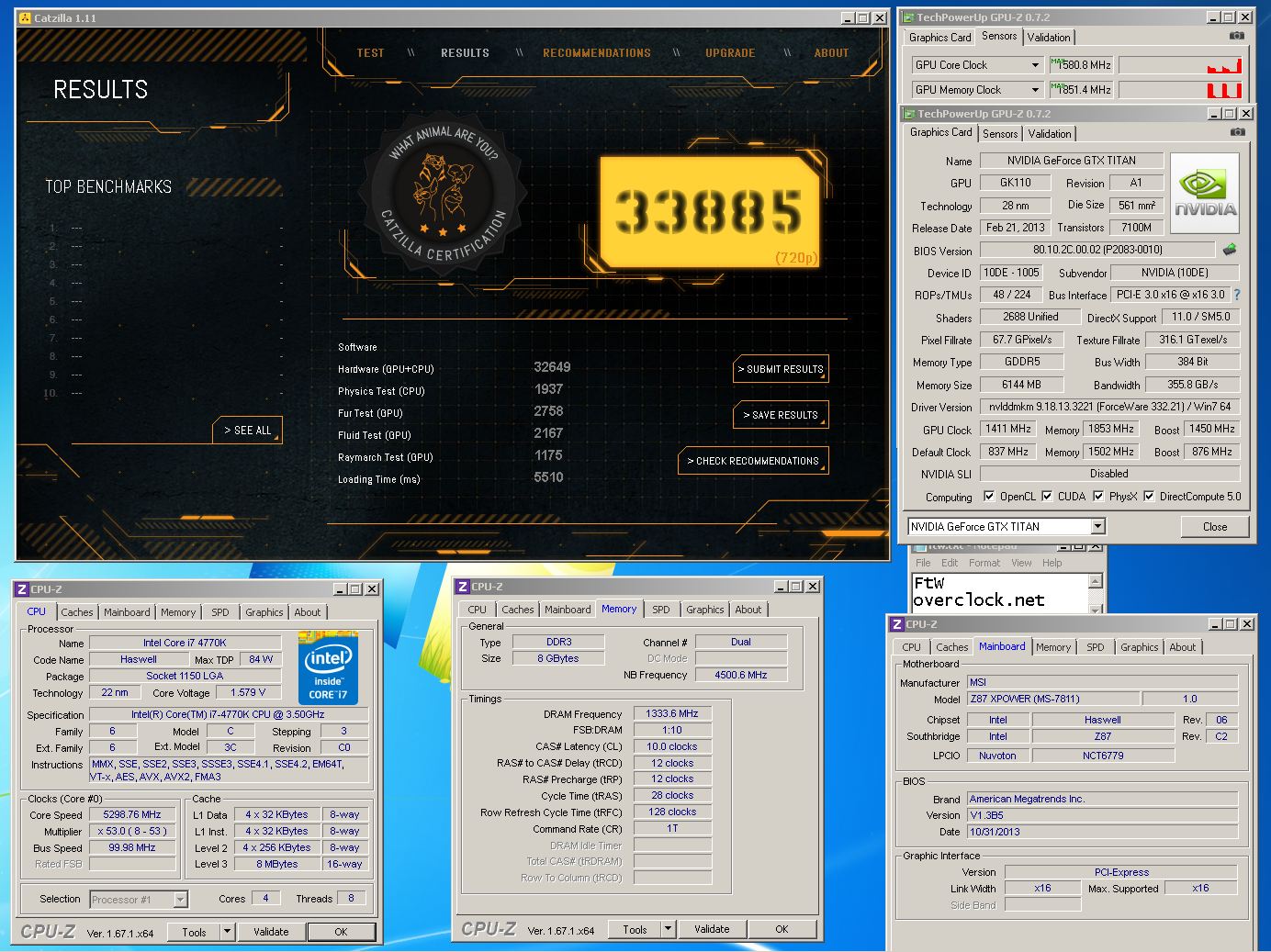Switch to Catzilla RECOMMENDATIONS tab
Image resolution: width=1271 pixels, height=952 pixels.
click(597, 53)
